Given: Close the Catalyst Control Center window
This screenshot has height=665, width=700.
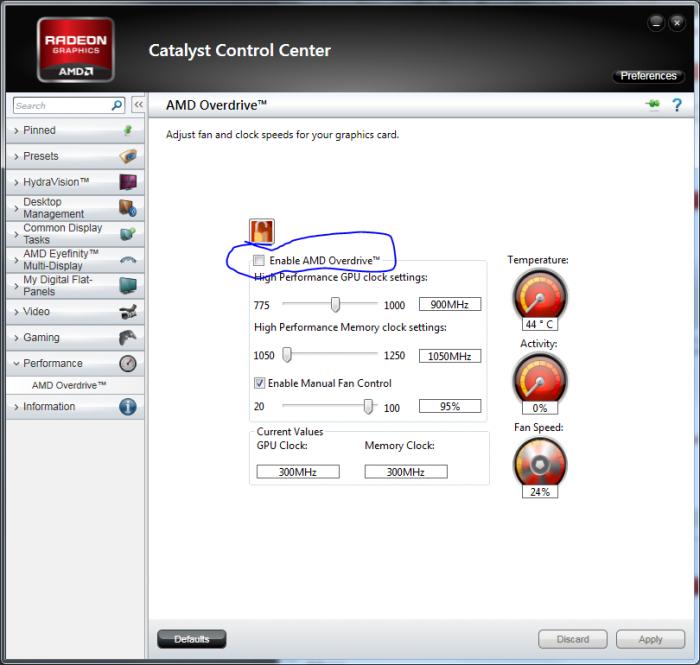Looking at the screenshot, I should 677,23.
